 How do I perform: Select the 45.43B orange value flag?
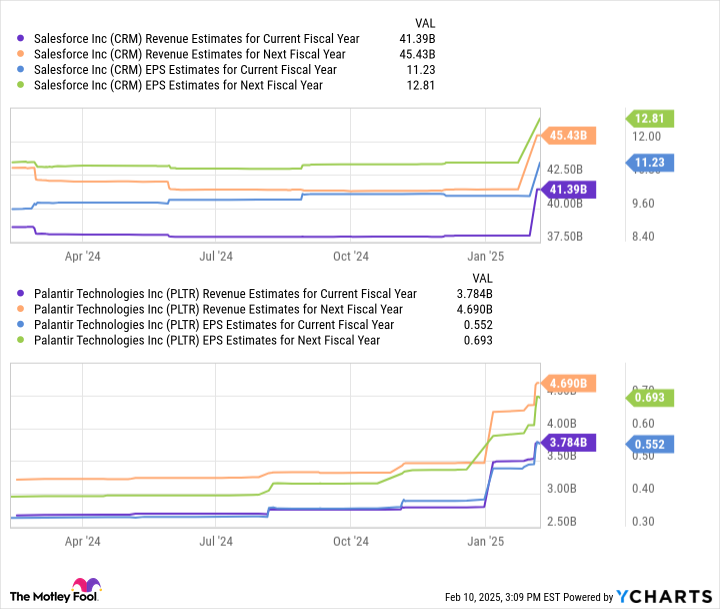pos(568,135)
